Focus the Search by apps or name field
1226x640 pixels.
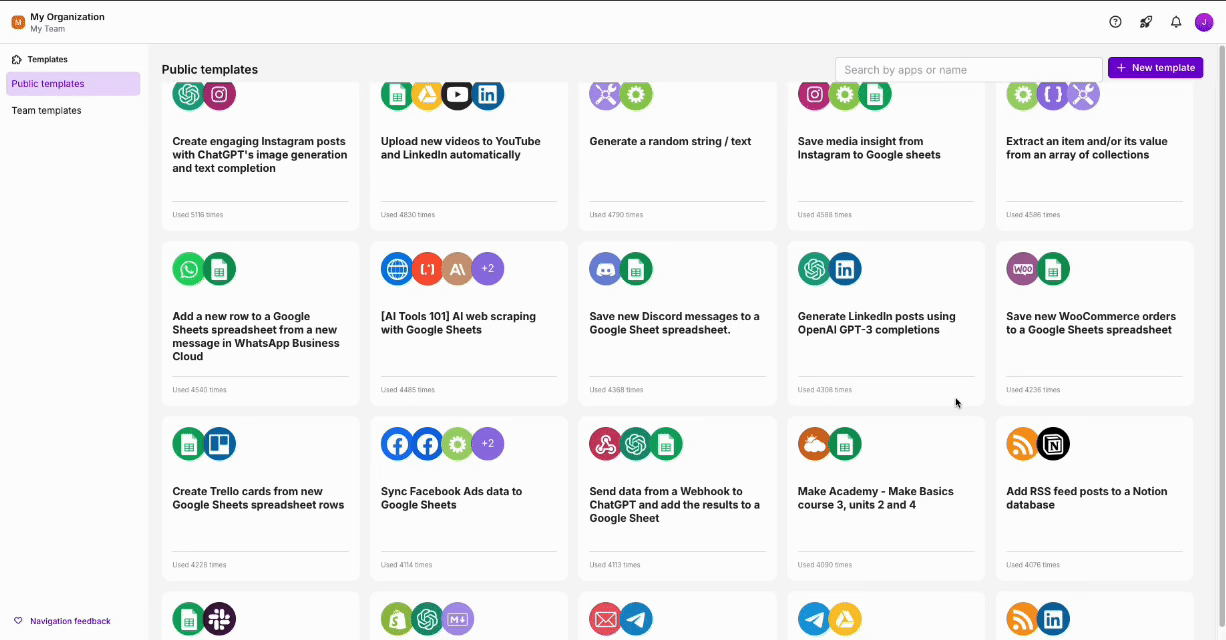pos(968,70)
